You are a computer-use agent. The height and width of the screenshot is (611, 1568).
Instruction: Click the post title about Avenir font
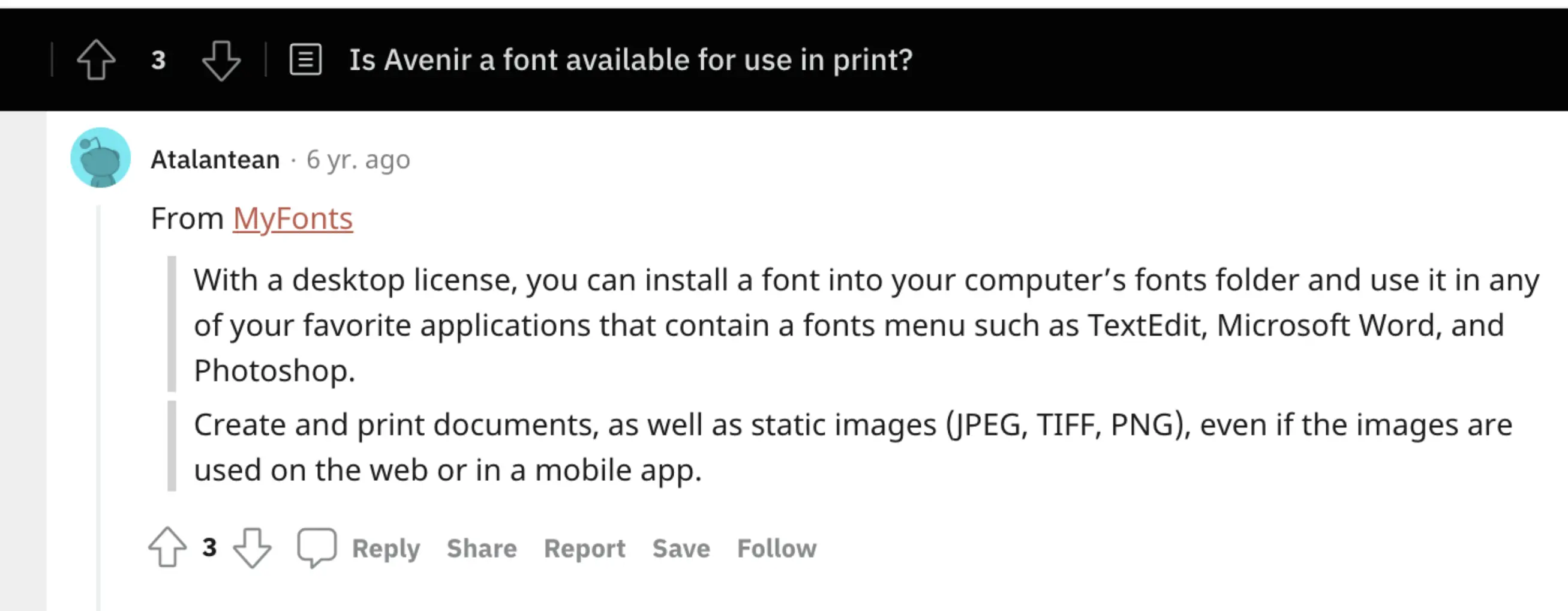click(x=630, y=59)
